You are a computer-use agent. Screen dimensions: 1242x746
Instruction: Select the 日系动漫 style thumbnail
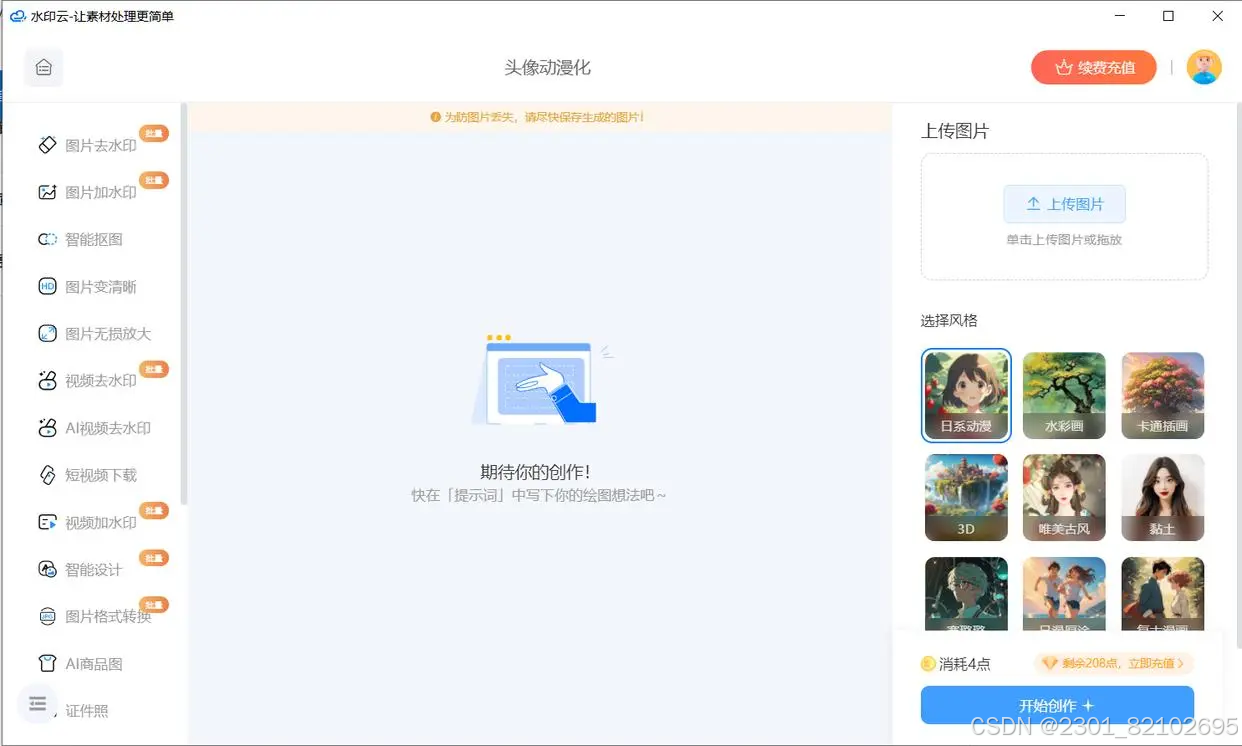[966, 395]
